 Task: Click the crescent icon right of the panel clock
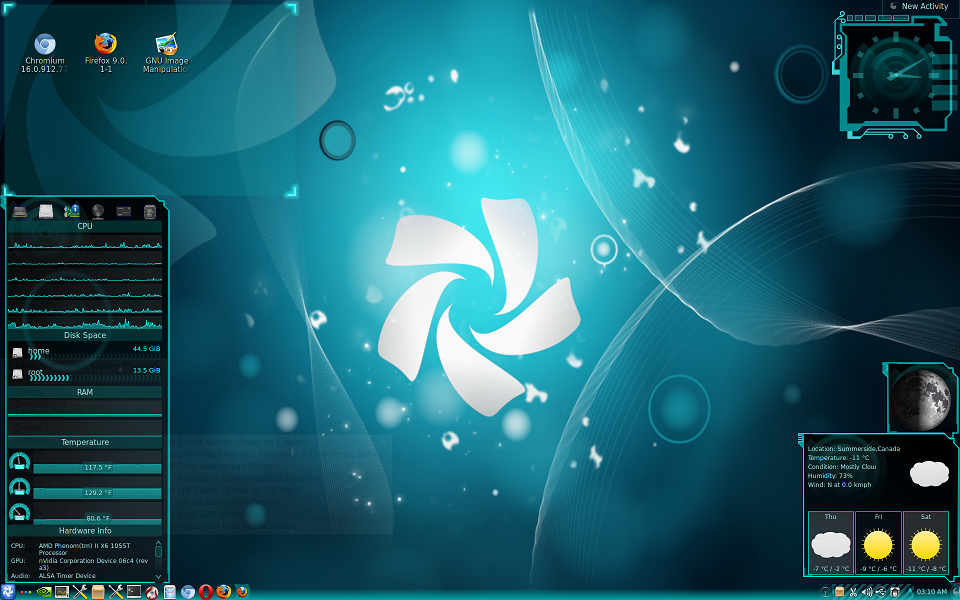[954, 591]
